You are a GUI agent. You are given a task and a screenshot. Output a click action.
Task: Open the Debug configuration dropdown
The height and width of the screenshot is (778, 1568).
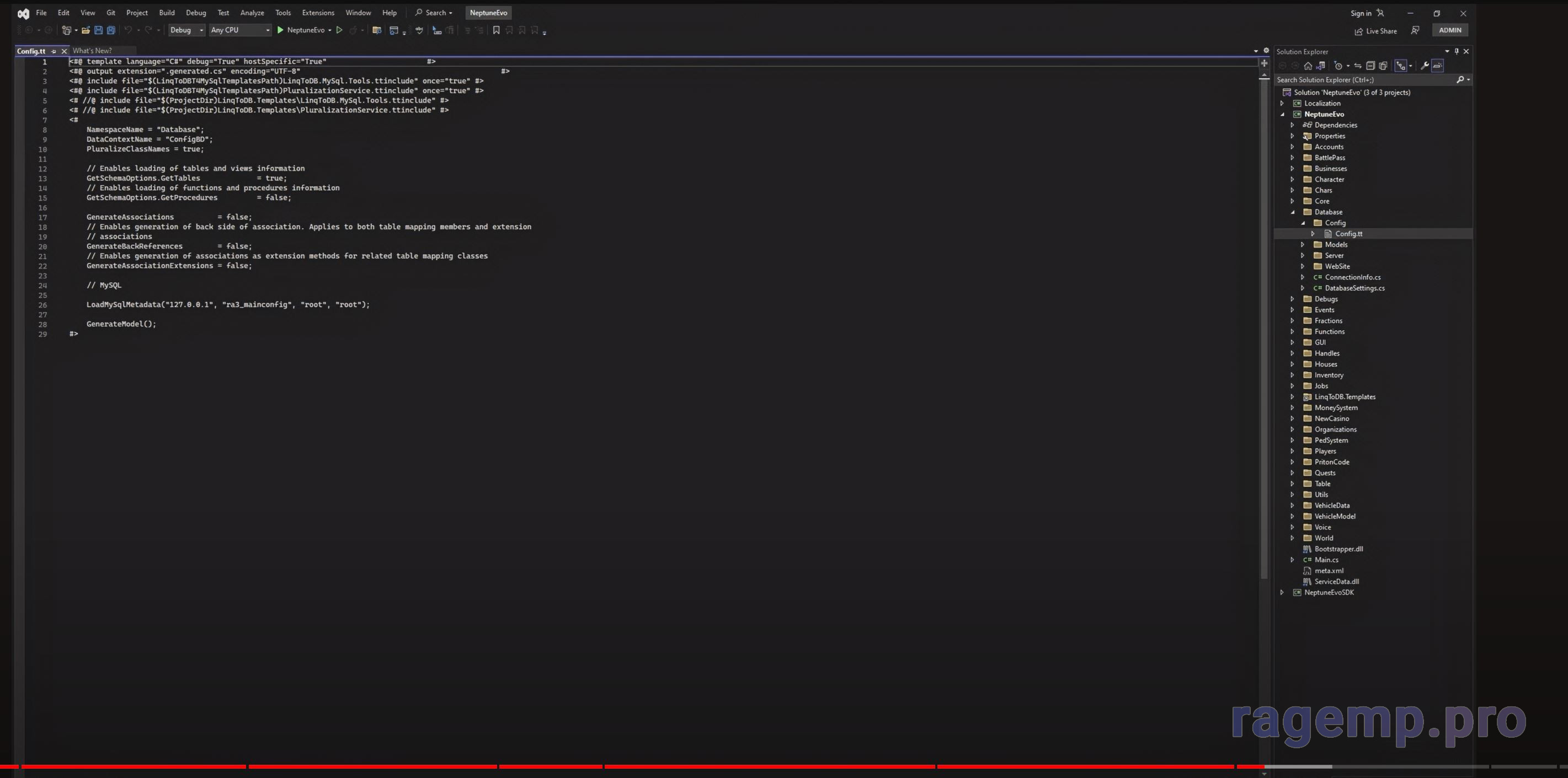(x=186, y=30)
